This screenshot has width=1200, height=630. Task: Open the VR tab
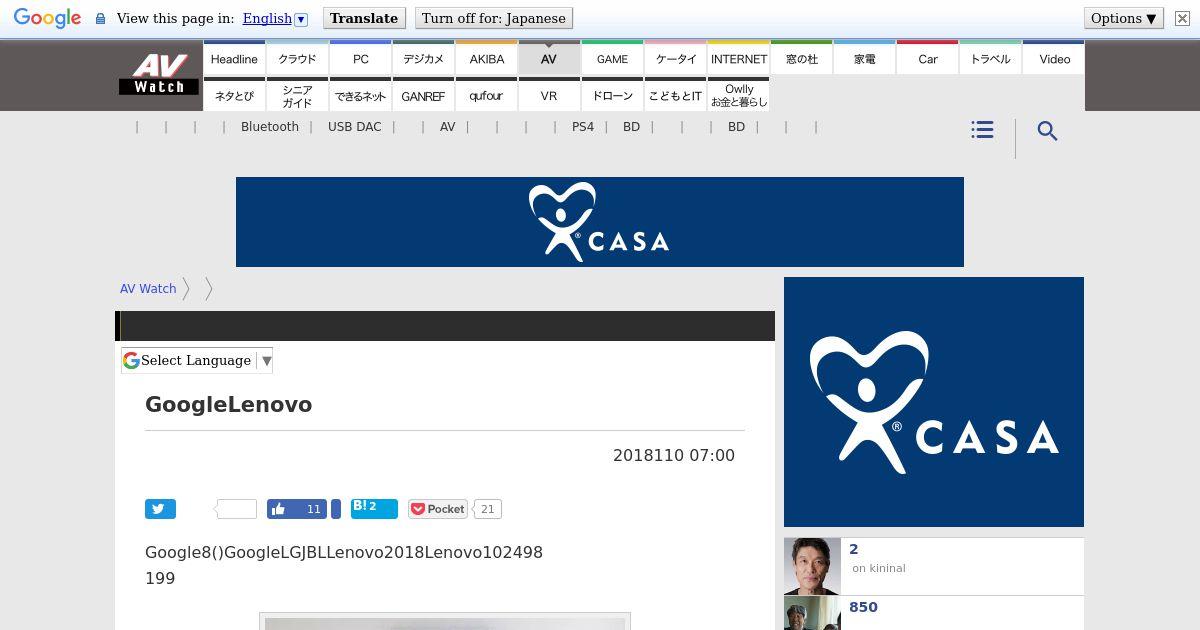click(x=549, y=95)
